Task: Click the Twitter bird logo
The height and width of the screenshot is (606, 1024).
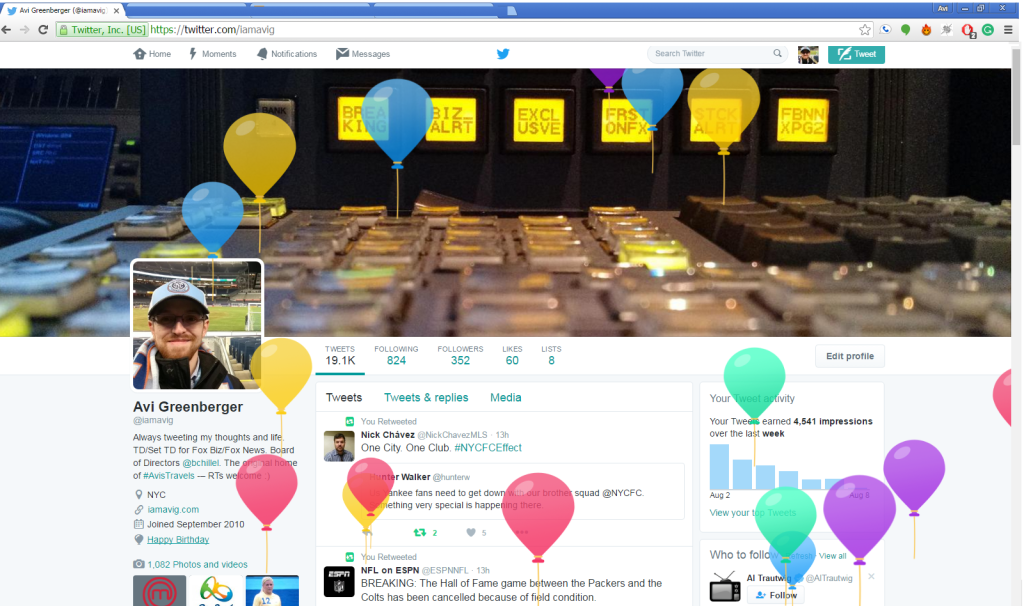Action: 502,54
